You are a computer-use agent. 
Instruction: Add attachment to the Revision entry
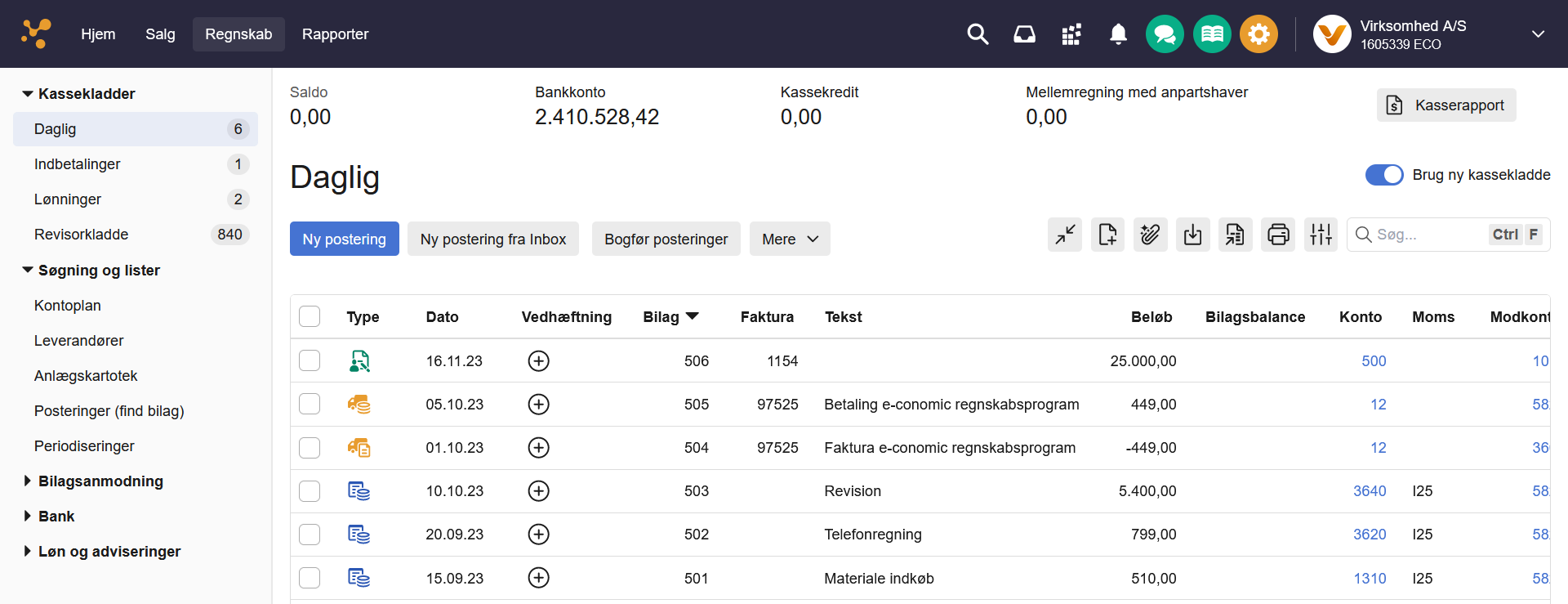click(538, 491)
